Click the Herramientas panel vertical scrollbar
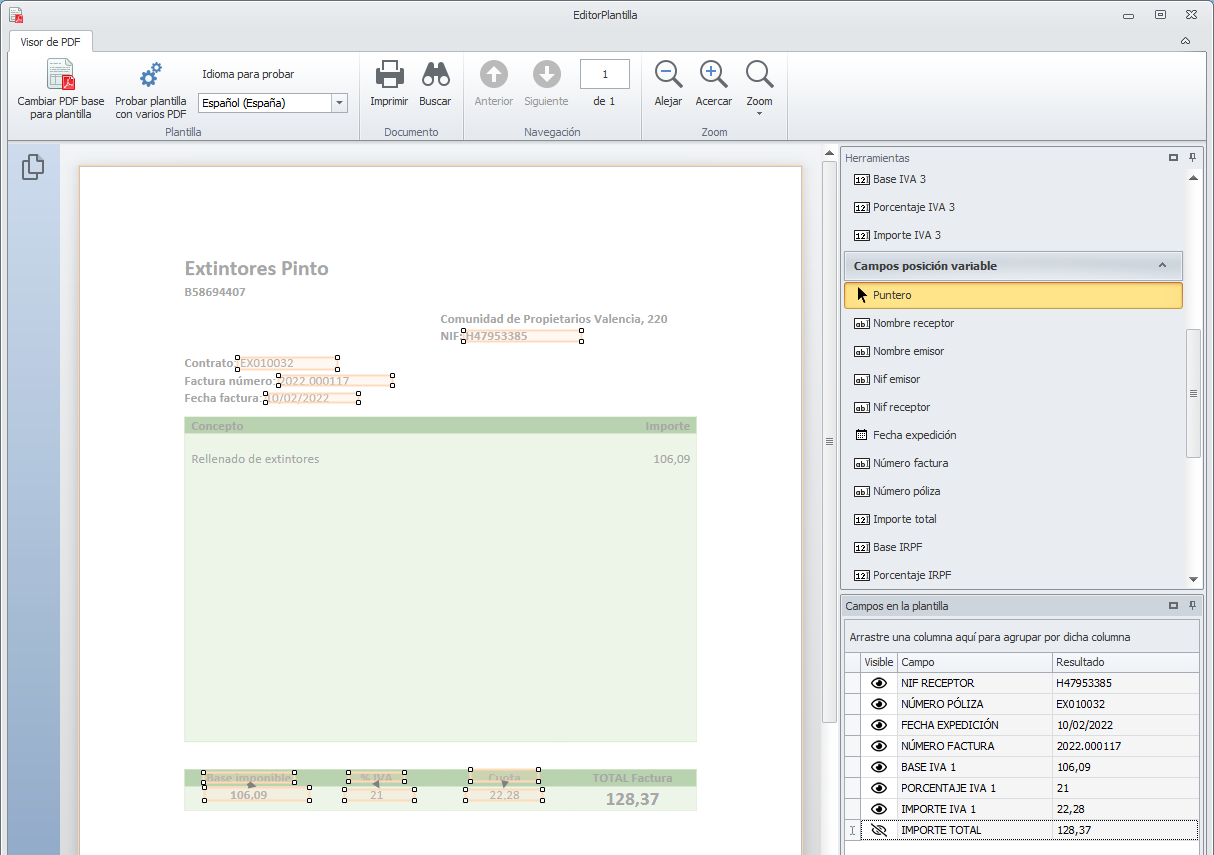 1192,394
